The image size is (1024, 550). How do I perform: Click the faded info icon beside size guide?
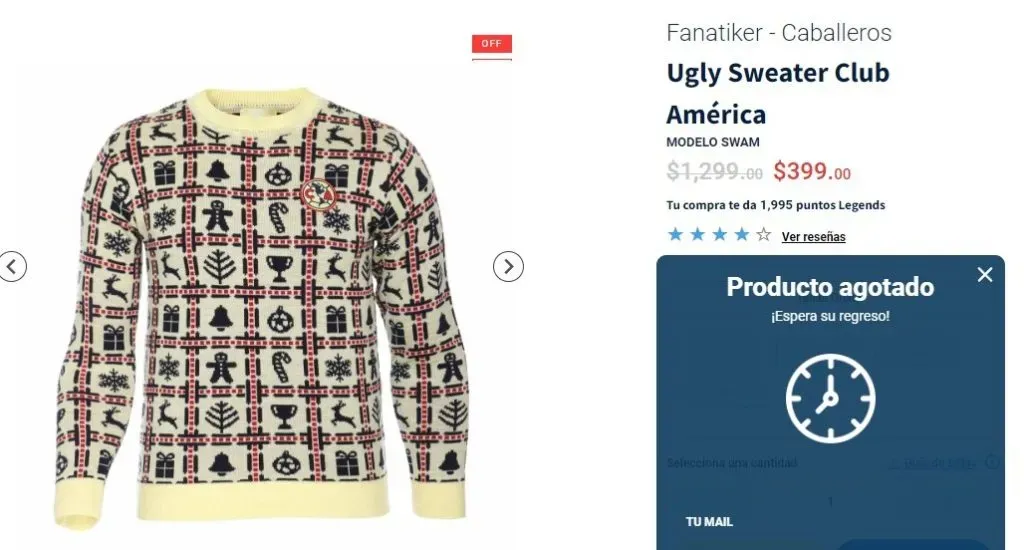tap(992, 462)
